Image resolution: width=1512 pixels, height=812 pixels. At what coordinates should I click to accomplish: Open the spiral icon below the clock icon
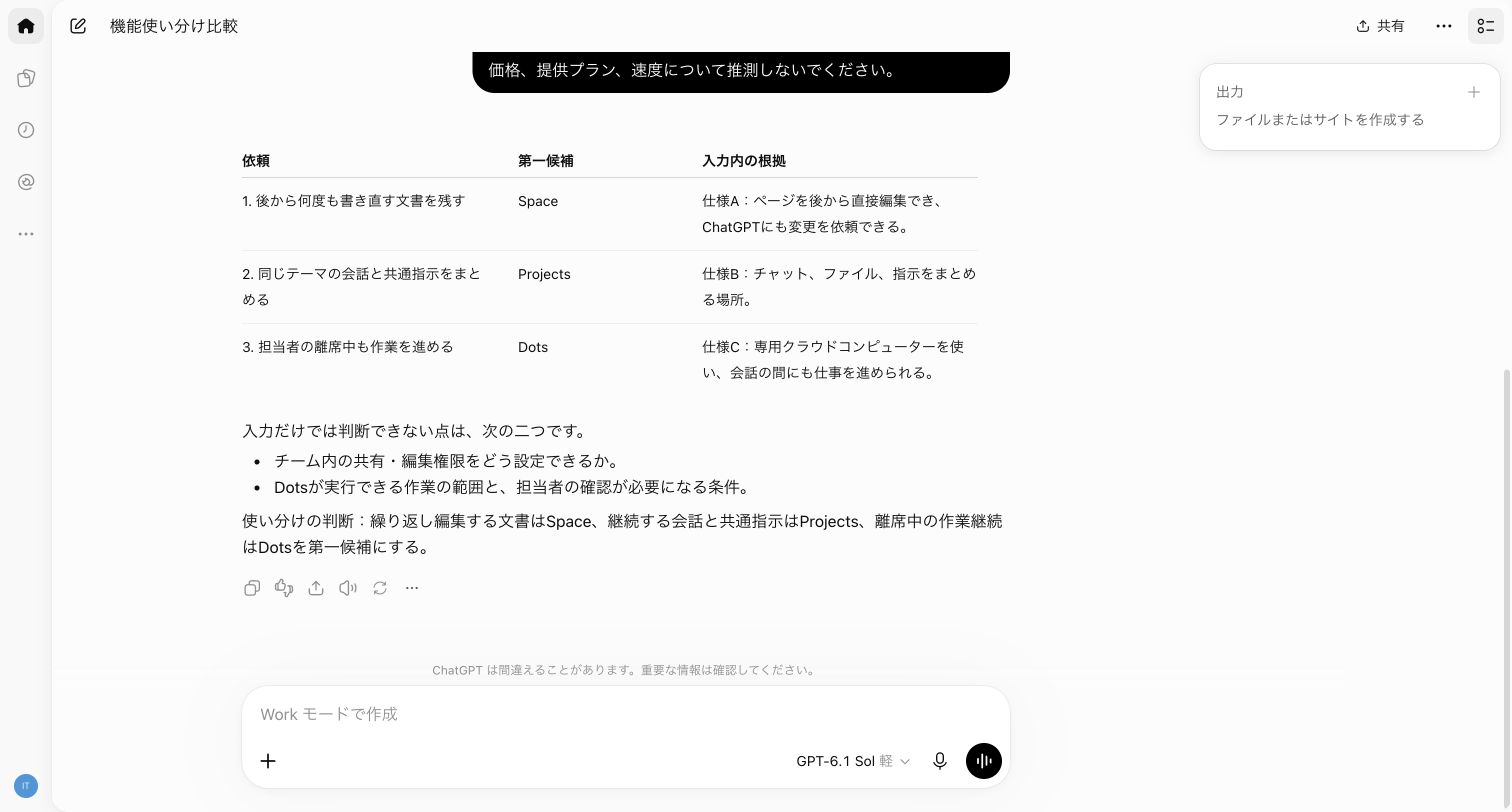pyautogui.click(x=26, y=182)
